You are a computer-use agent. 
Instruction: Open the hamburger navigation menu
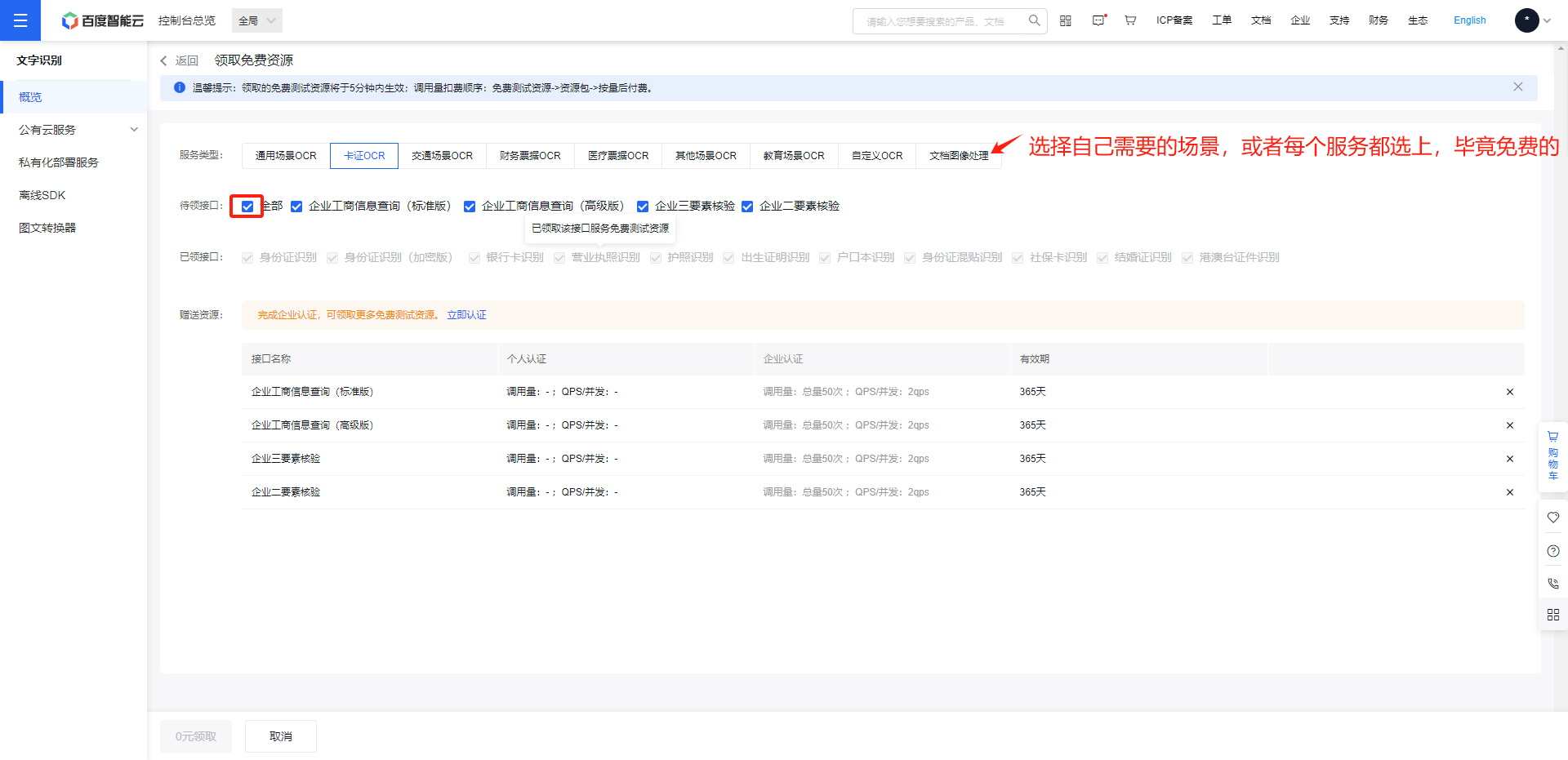(20, 20)
